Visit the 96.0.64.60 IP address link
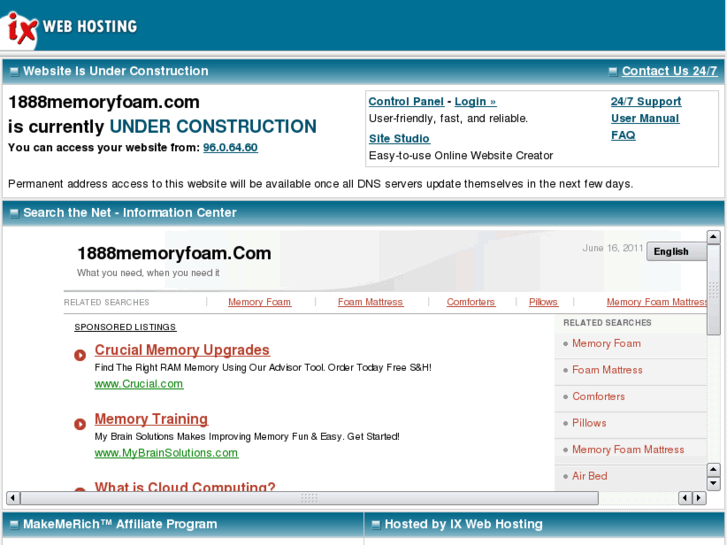This screenshot has width=727, height=545. [x=230, y=147]
